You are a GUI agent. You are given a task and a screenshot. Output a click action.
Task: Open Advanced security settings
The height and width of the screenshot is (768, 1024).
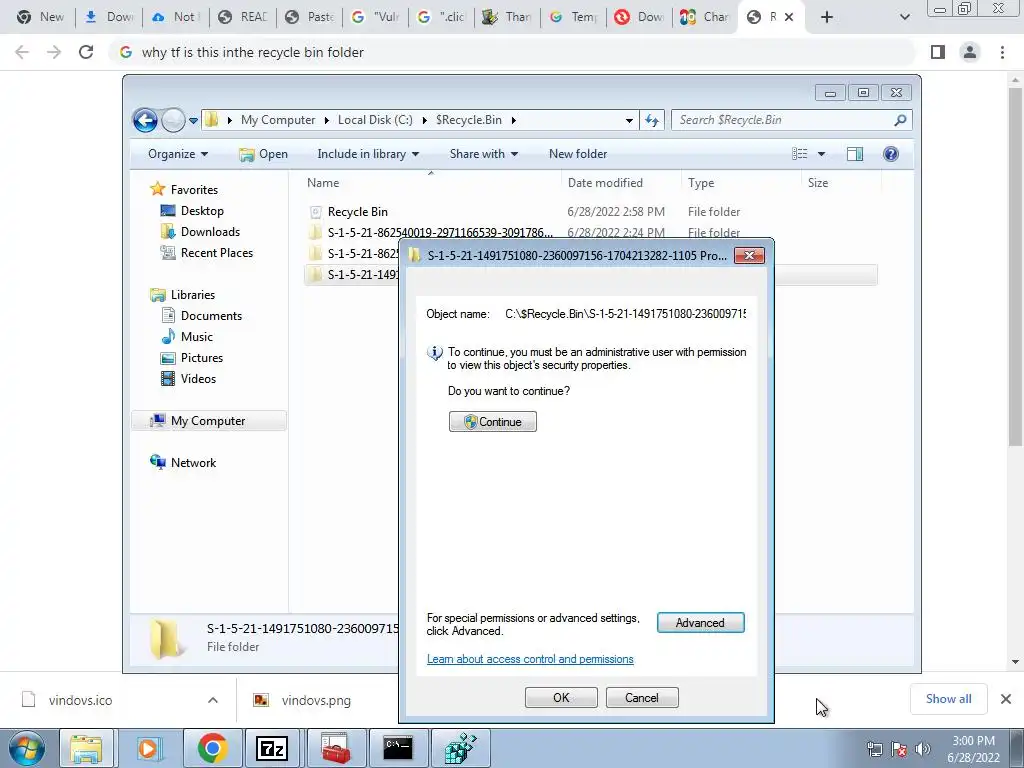click(x=700, y=622)
